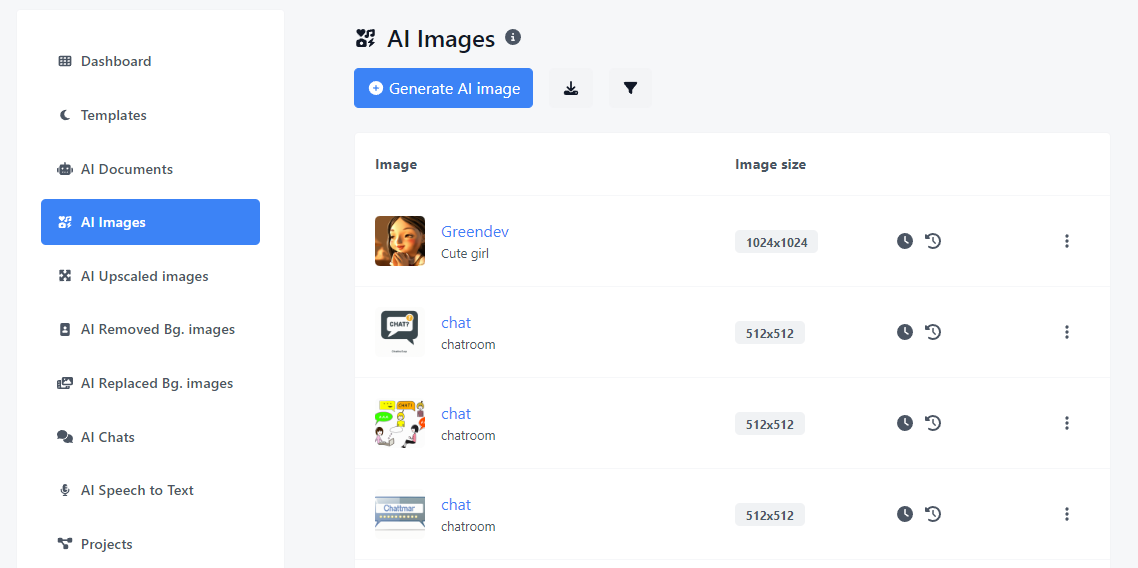
Task: Click the Cute girl image thumbnail
Action: point(400,241)
